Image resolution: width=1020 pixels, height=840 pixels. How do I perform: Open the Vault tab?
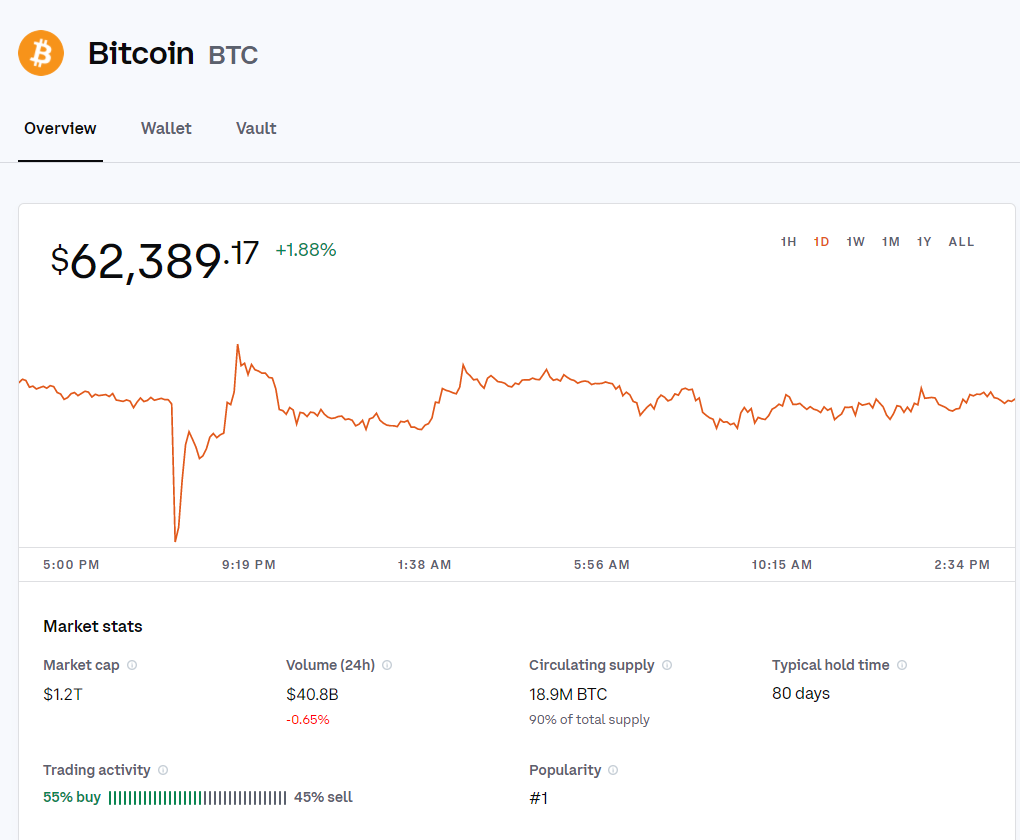click(256, 128)
